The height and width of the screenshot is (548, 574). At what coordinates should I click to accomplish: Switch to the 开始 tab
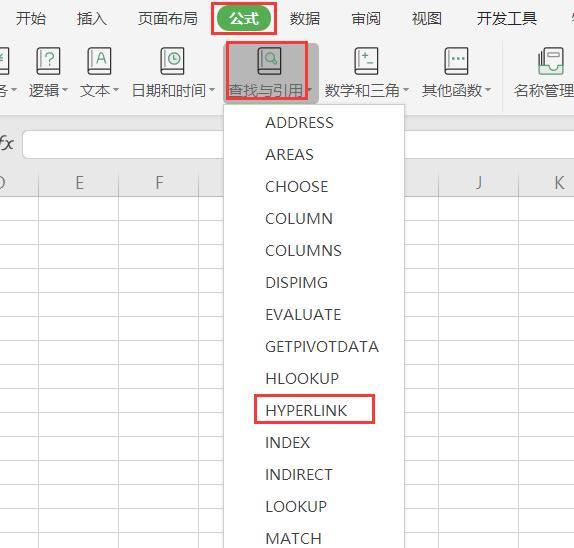31,18
